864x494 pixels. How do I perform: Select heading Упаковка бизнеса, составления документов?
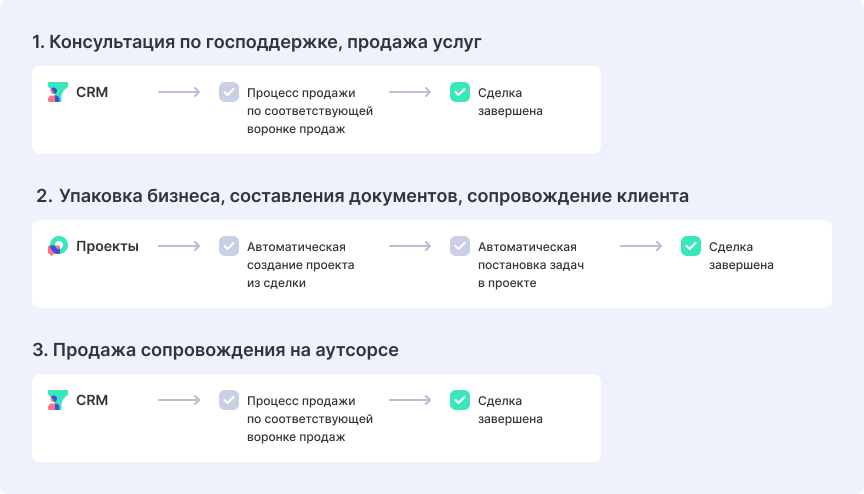coord(362,196)
